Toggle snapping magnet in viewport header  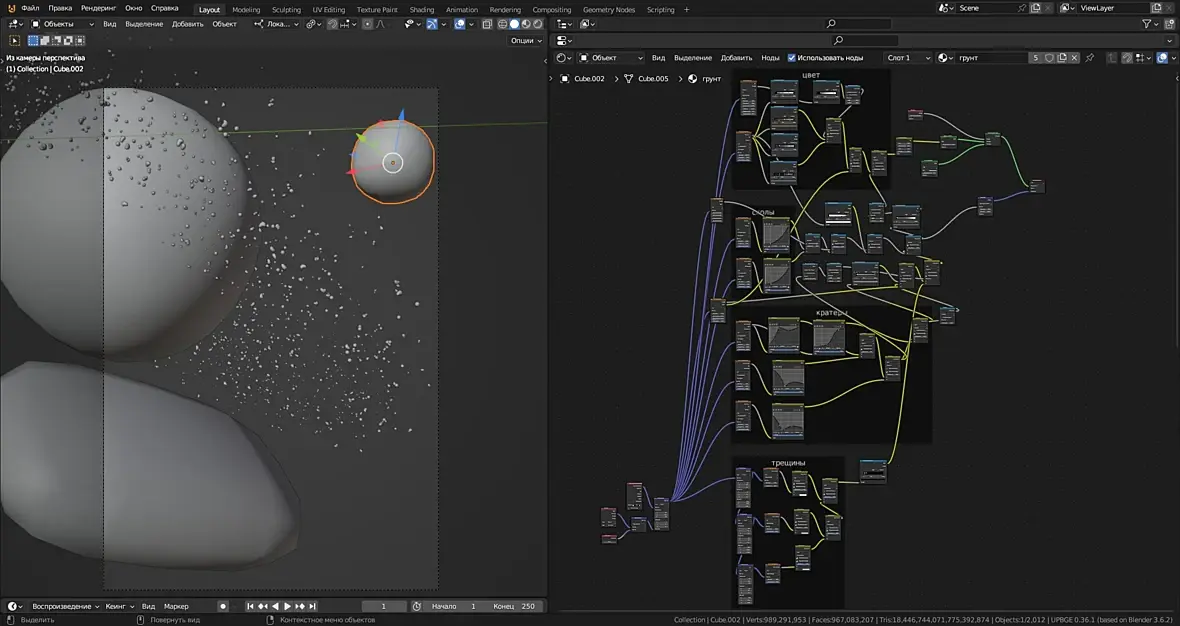(x=333, y=24)
